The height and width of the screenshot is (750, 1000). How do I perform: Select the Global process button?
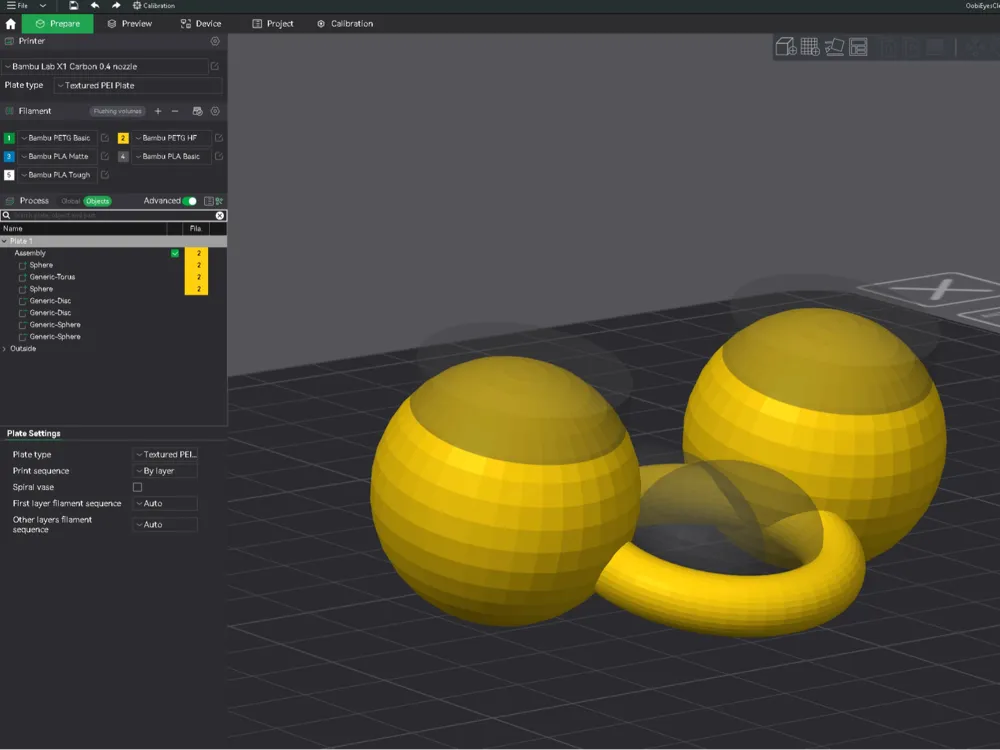point(70,201)
